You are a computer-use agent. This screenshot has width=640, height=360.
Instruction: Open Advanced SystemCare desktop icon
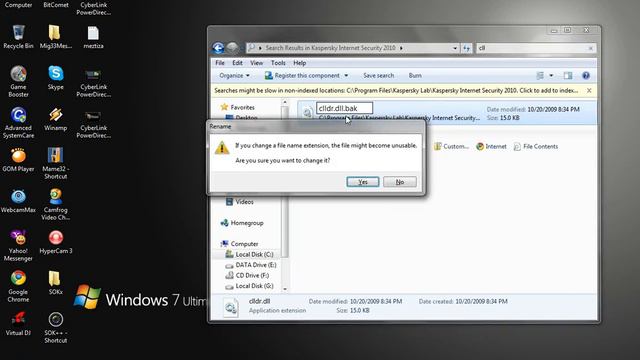coord(18,122)
